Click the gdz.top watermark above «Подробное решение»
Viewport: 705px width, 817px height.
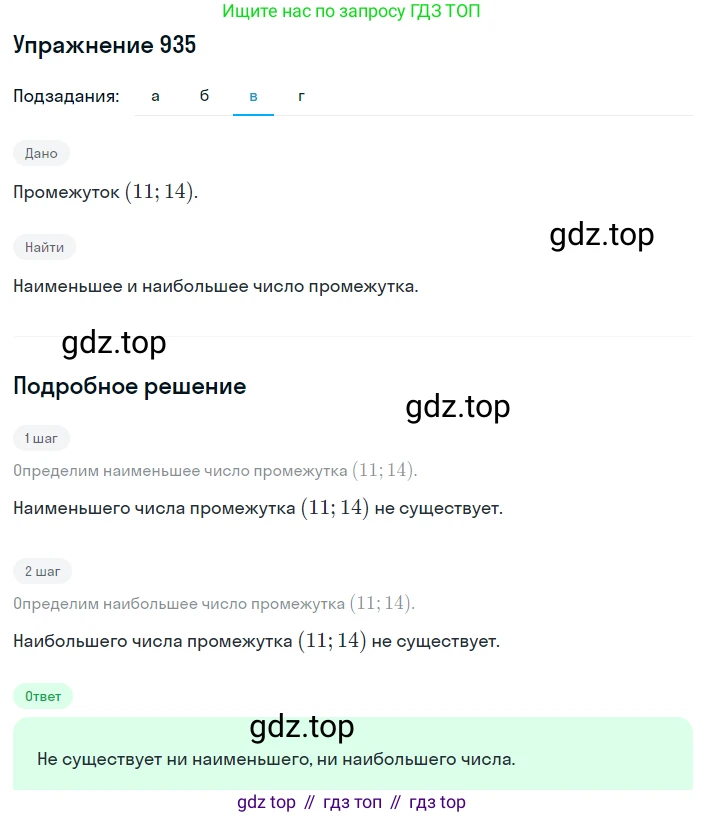click(114, 343)
